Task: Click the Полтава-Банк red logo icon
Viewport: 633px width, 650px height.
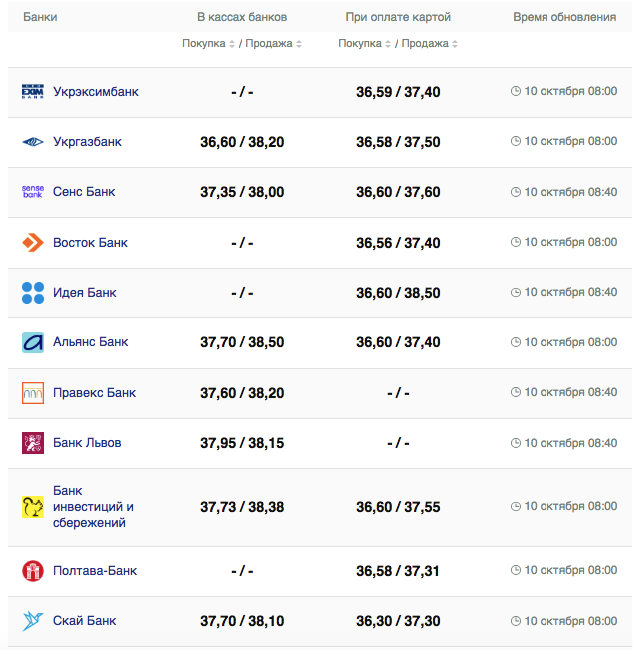Action: click(x=33, y=571)
